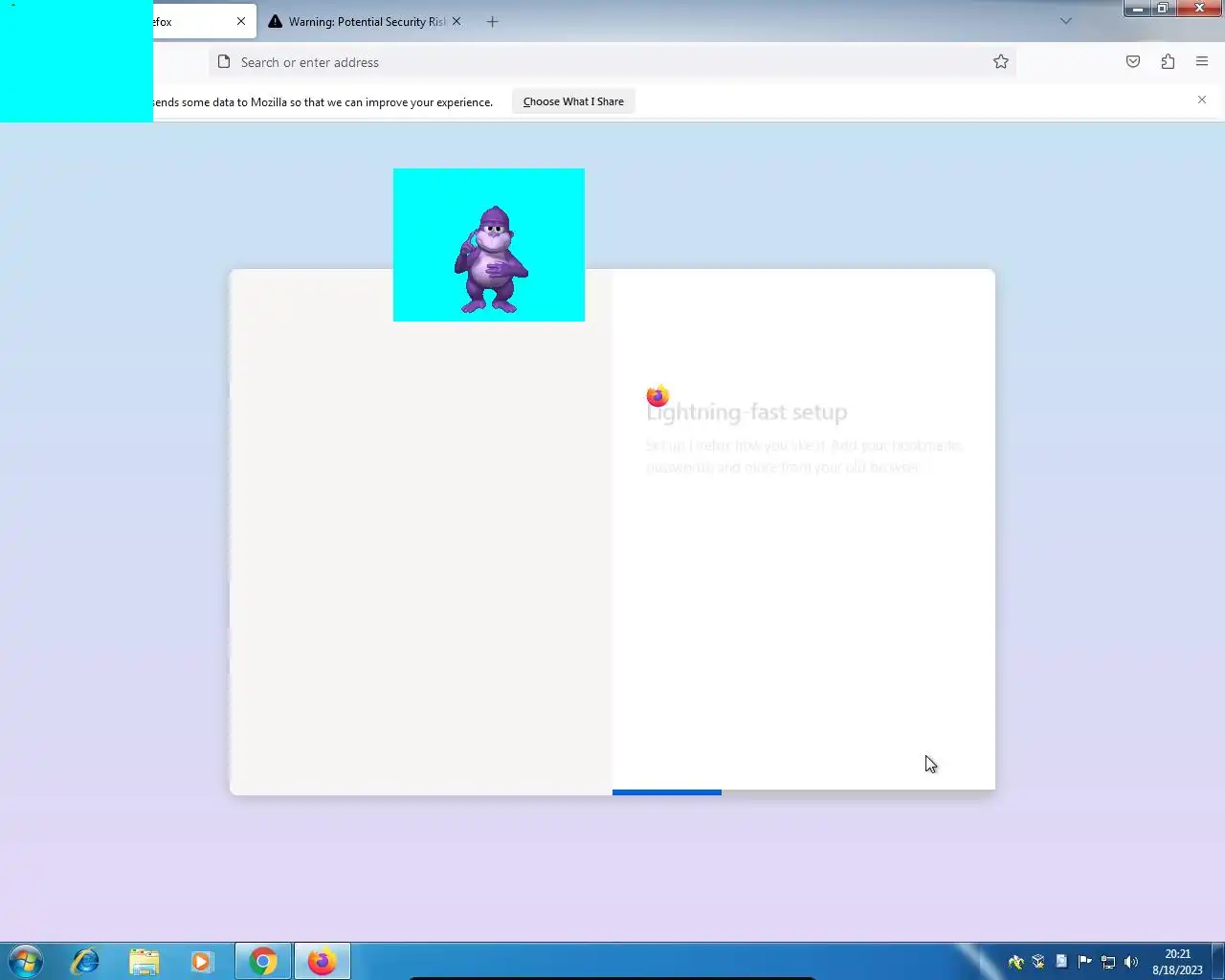Image resolution: width=1225 pixels, height=980 pixels.
Task: Open the Firefox application menu
Action: tap(1202, 62)
